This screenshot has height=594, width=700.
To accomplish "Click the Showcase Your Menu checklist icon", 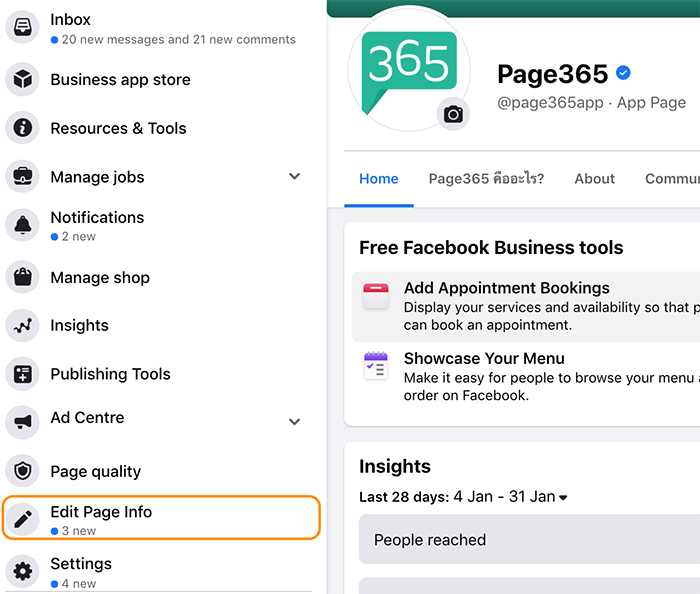I will (376, 366).
